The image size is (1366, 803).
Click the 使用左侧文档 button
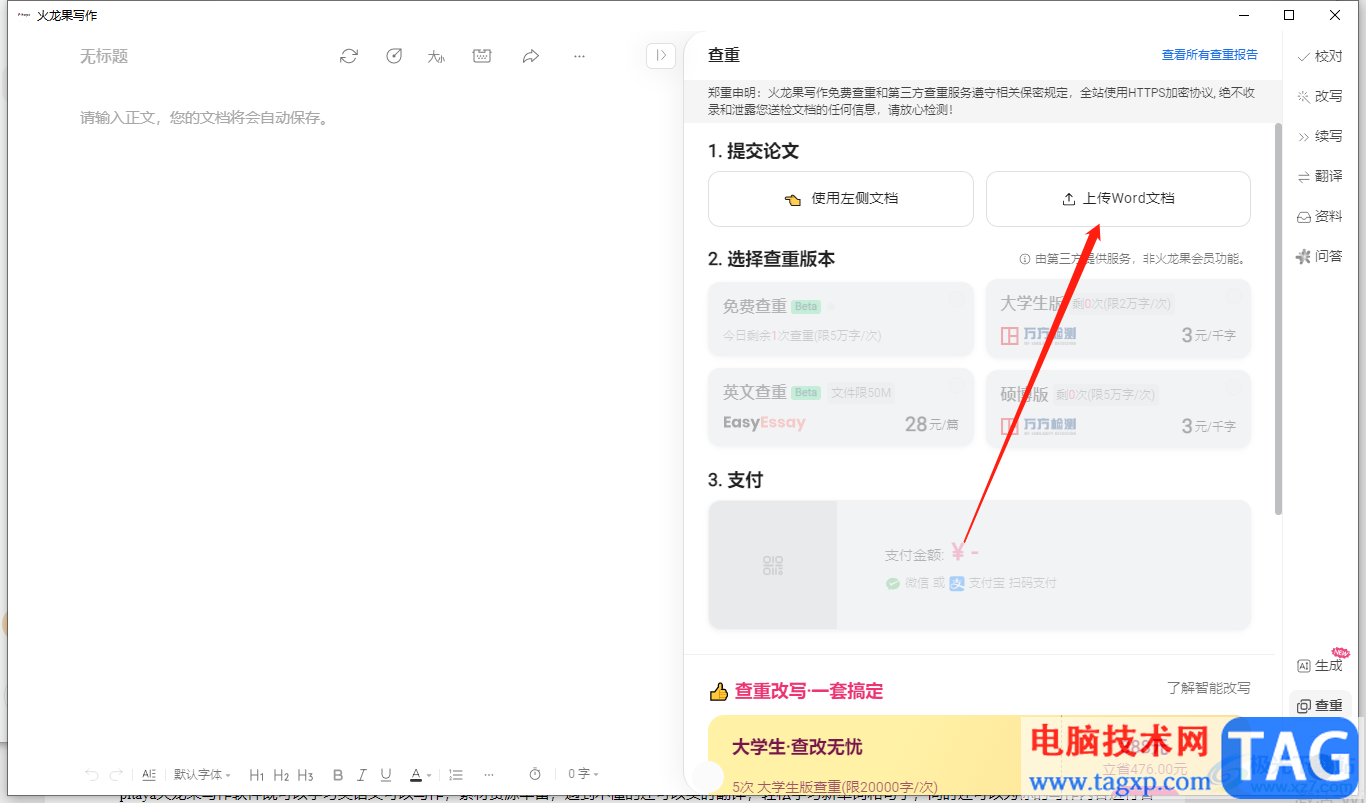tap(841, 199)
